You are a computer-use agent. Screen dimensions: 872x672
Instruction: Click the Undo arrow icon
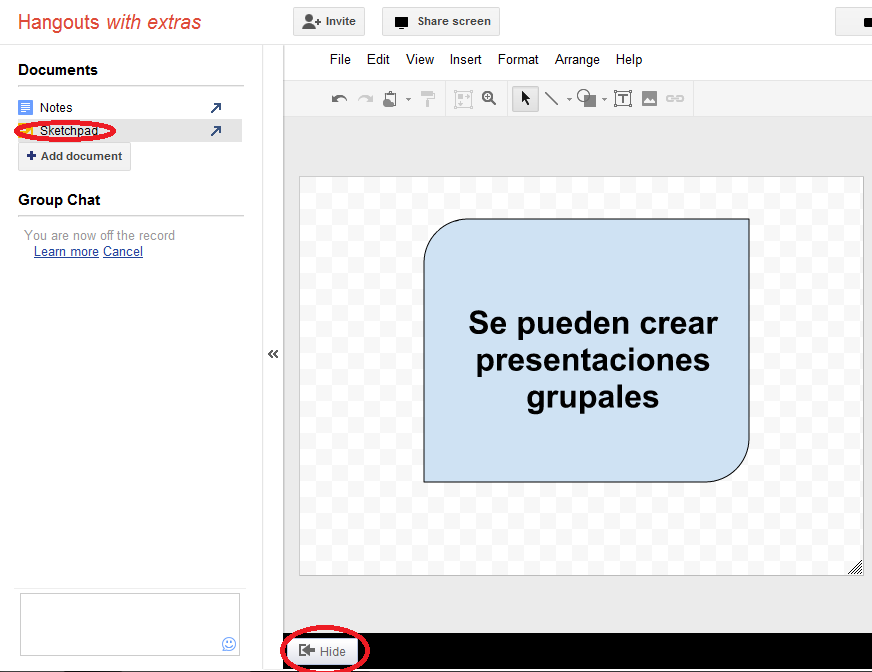point(339,99)
